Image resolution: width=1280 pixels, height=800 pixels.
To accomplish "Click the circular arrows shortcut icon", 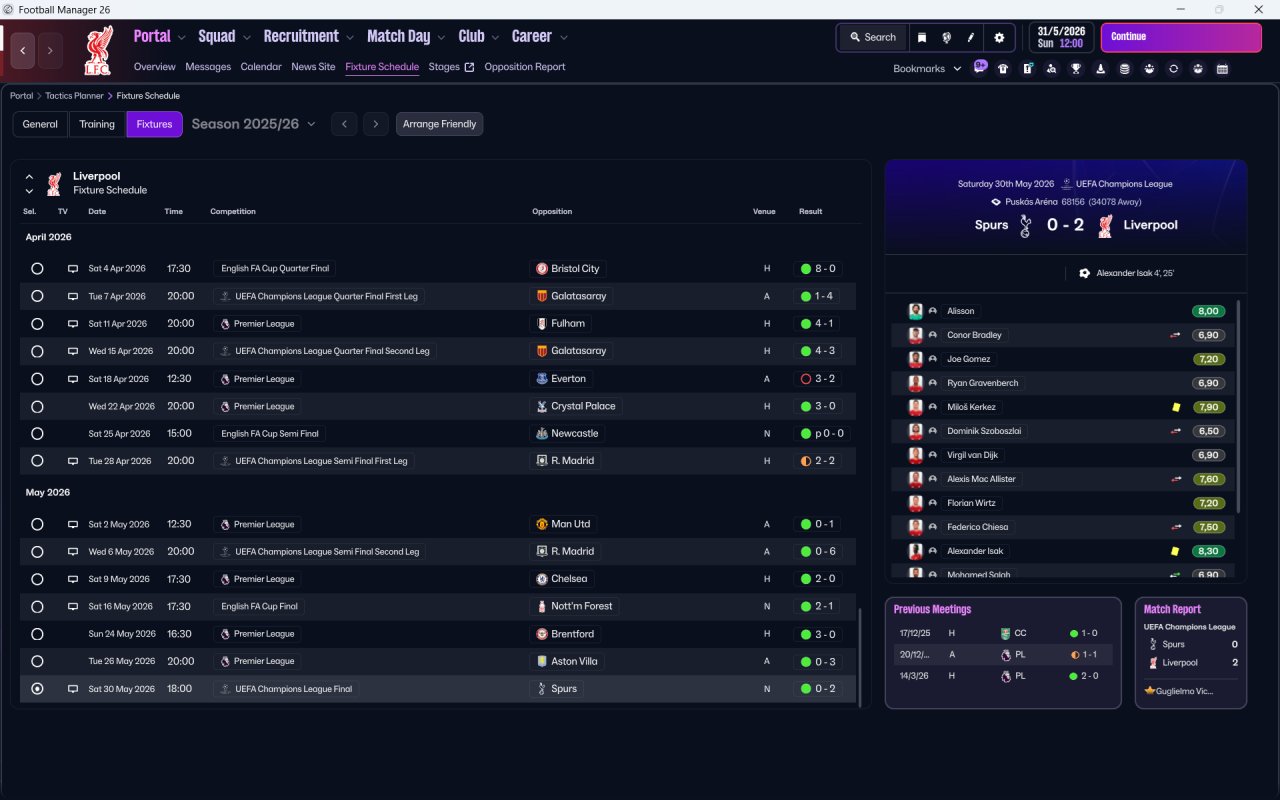I will point(1174,69).
